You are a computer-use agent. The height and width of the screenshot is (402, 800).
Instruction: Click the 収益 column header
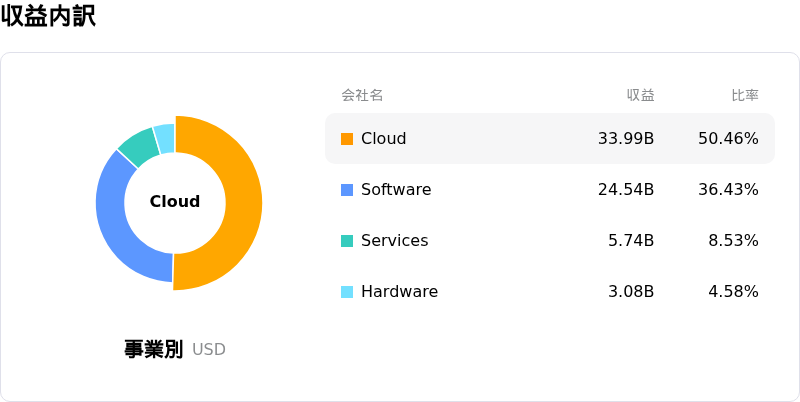[x=641, y=95]
